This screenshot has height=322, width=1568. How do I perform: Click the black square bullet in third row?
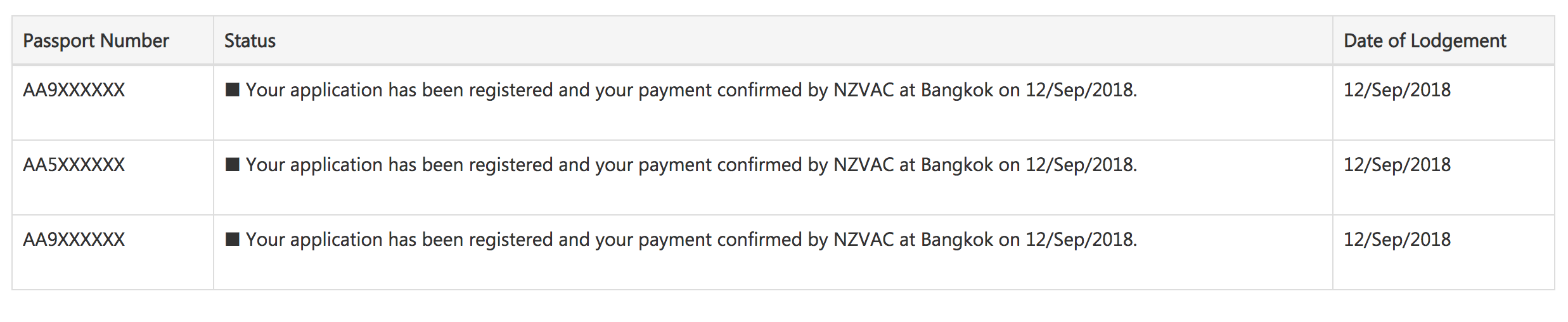pos(233,240)
